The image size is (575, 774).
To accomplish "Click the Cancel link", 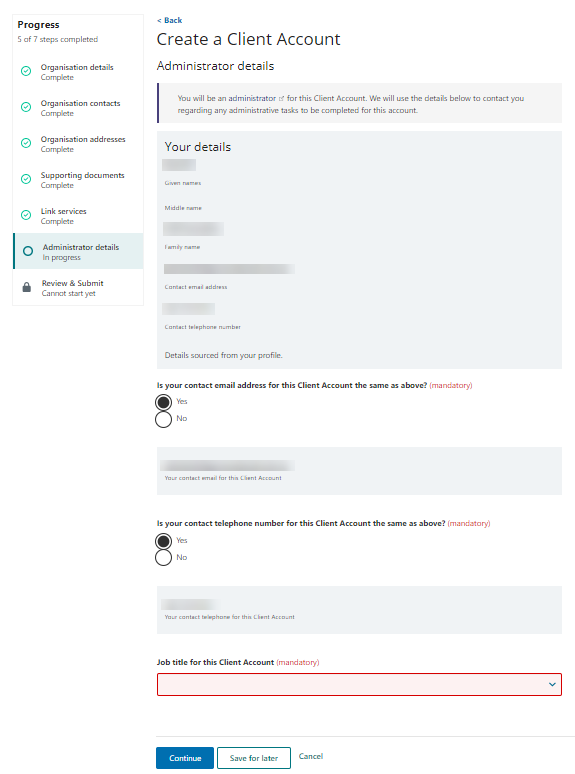I will coord(311,756).
